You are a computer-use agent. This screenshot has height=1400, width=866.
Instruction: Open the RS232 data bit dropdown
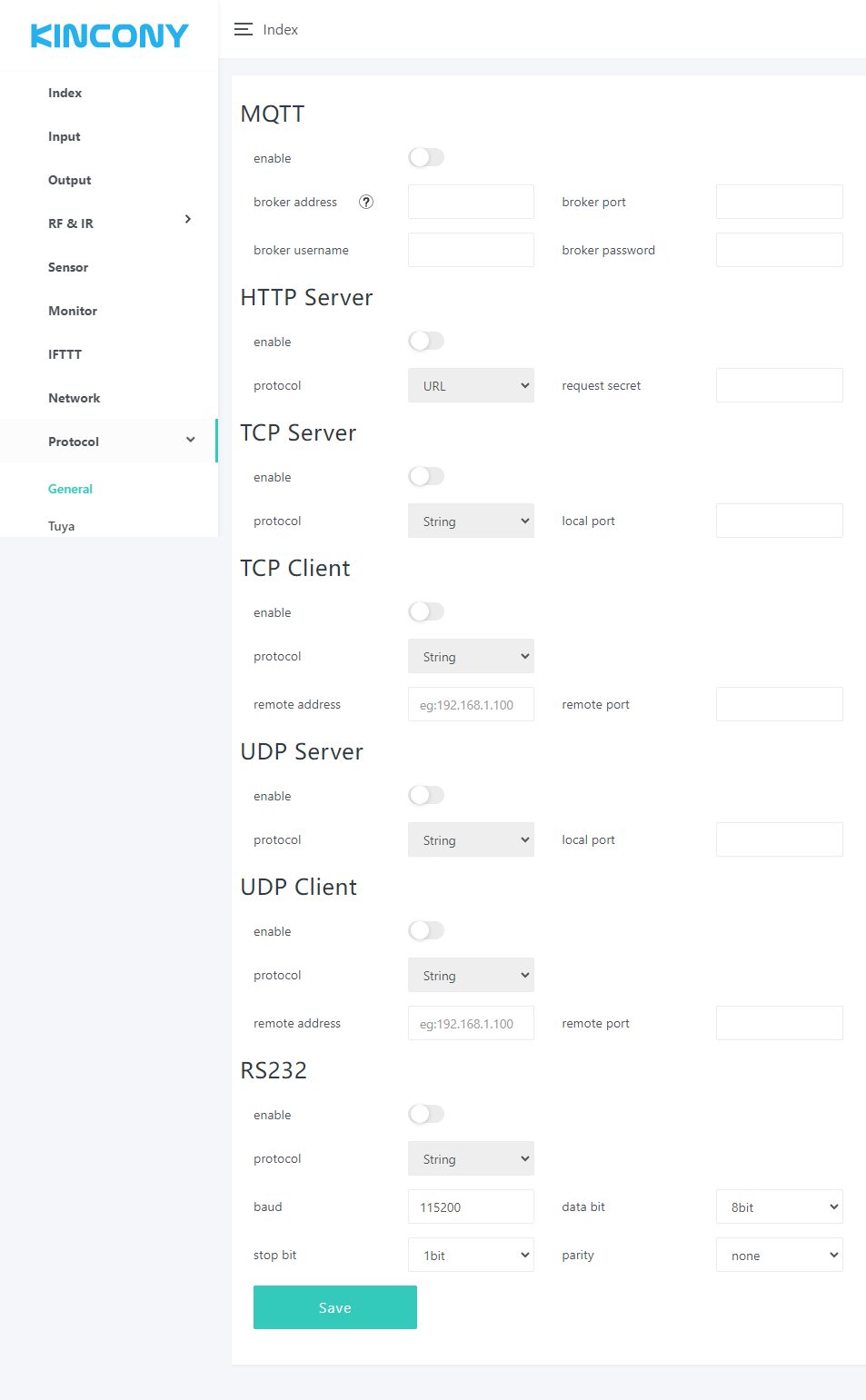pos(779,1207)
